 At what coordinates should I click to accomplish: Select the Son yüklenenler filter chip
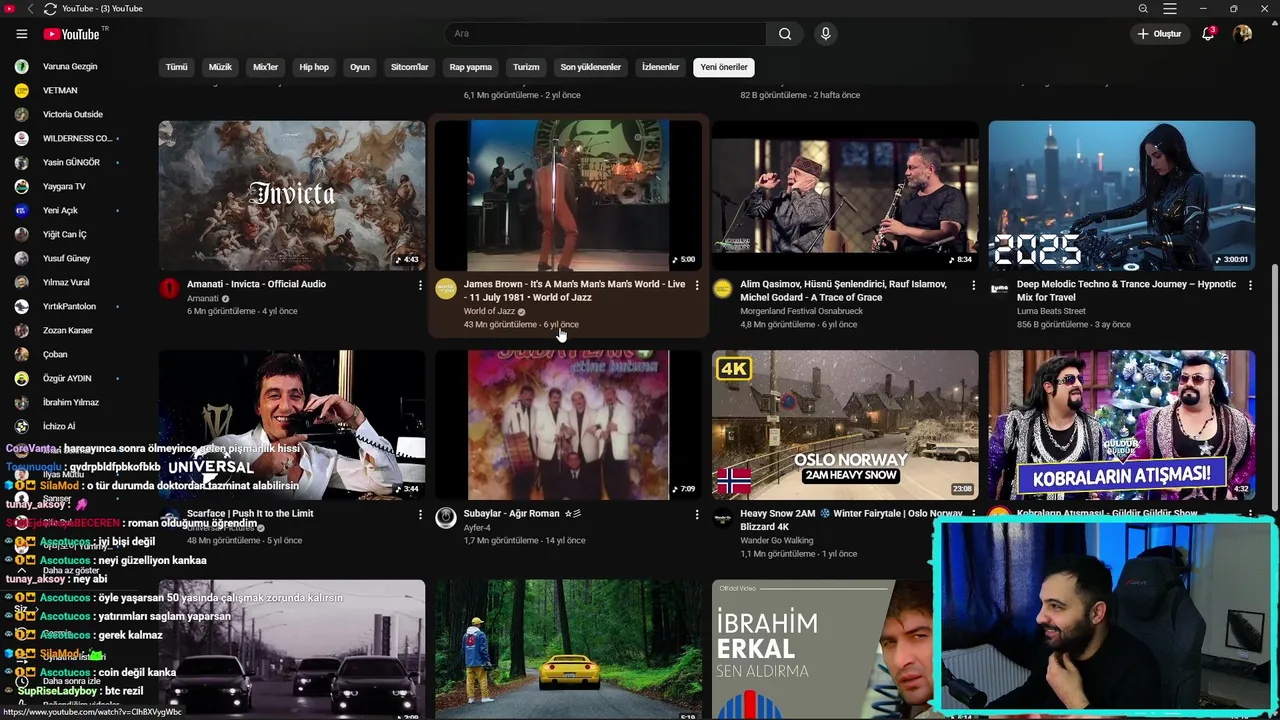pyautogui.click(x=590, y=67)
